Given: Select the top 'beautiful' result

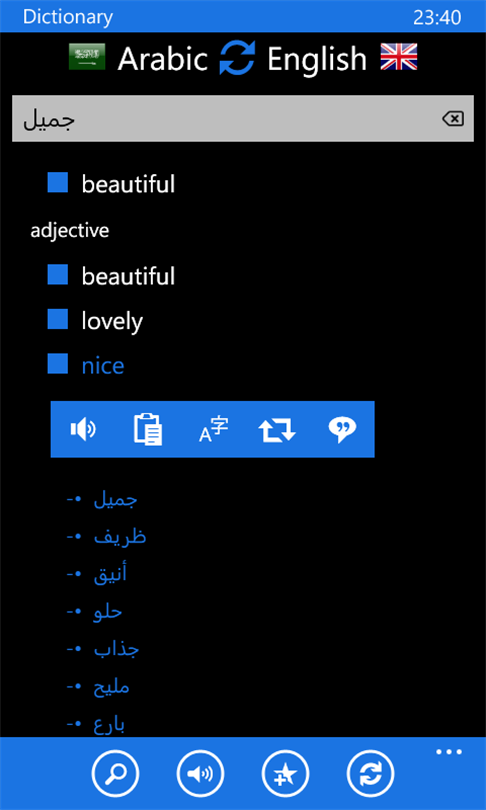Looking at the screenshot, I should coord(128,184).
